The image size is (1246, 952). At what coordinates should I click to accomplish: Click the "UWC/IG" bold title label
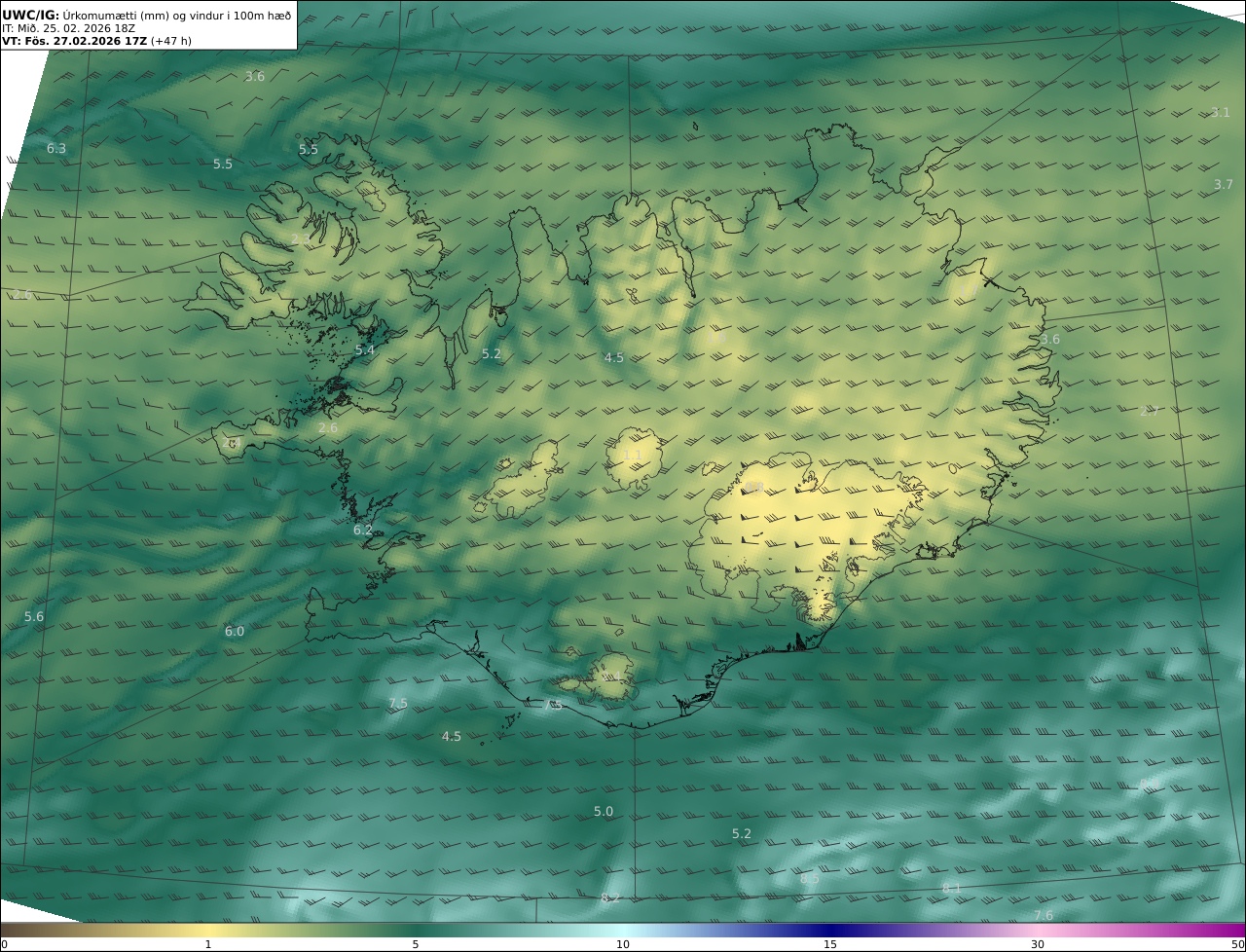point(30,15)
